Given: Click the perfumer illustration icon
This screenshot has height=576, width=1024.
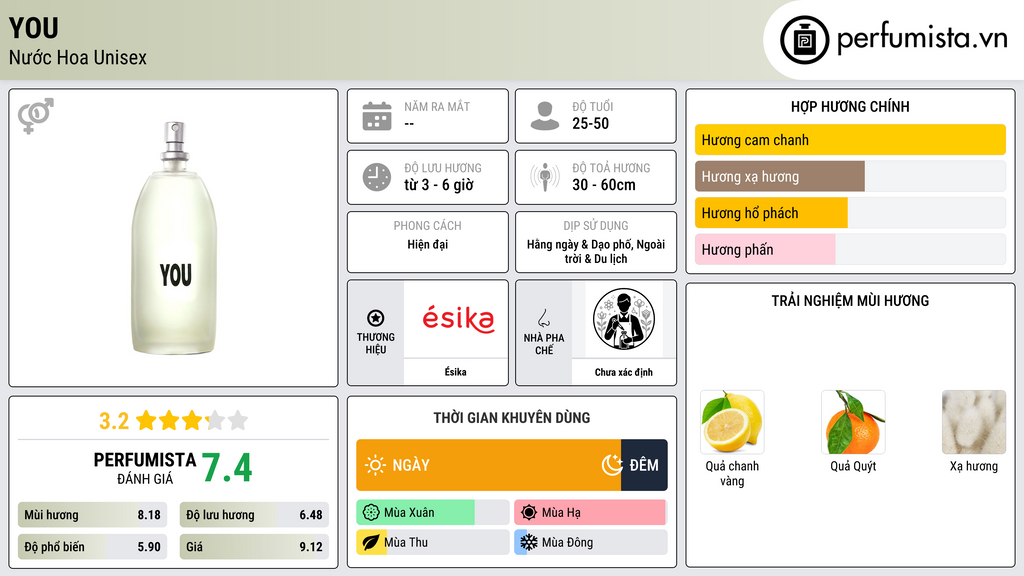Looking at the screenshot, I should click(624, 319).
